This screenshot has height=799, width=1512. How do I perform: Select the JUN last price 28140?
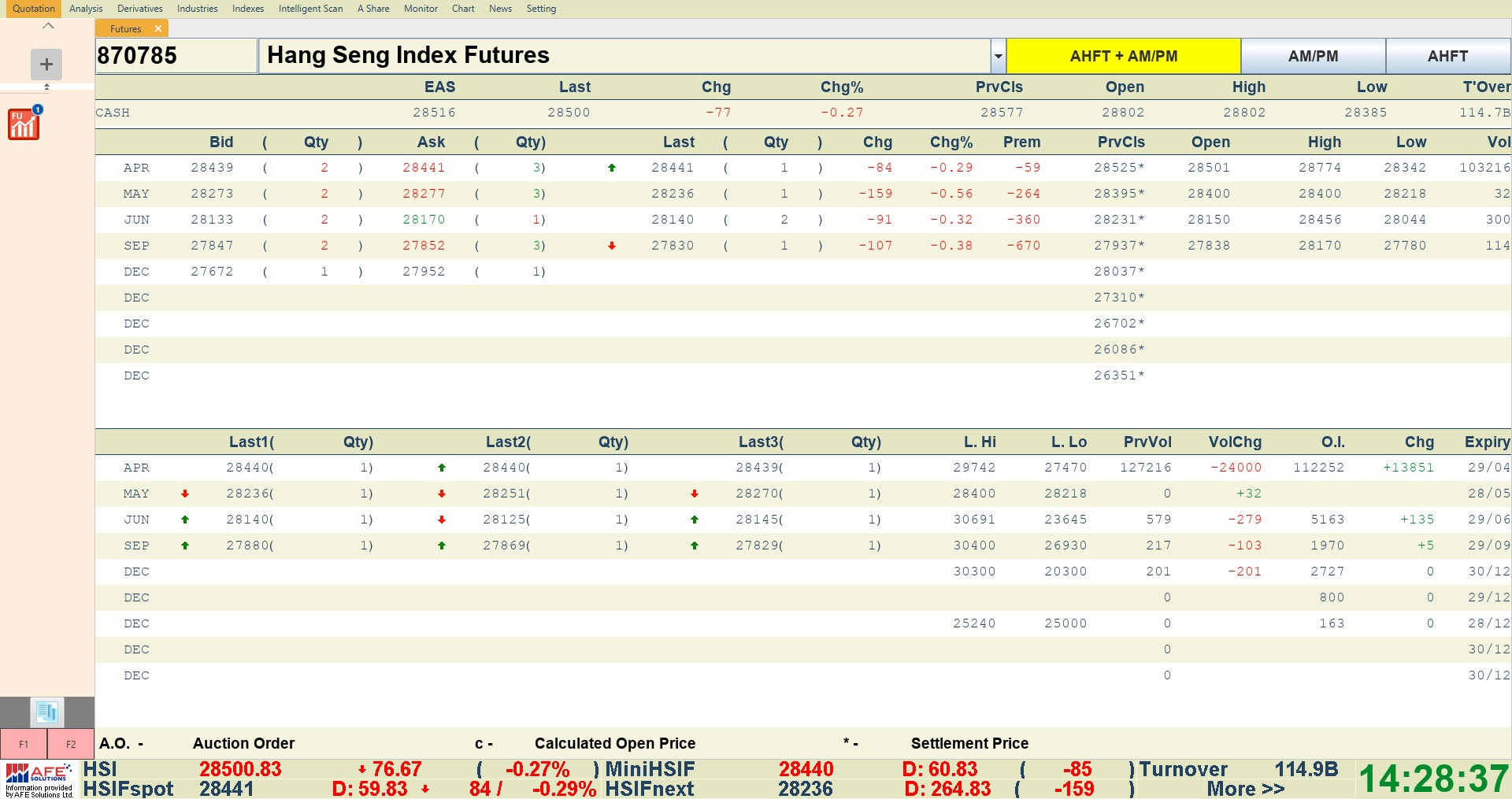pos(673,220)
